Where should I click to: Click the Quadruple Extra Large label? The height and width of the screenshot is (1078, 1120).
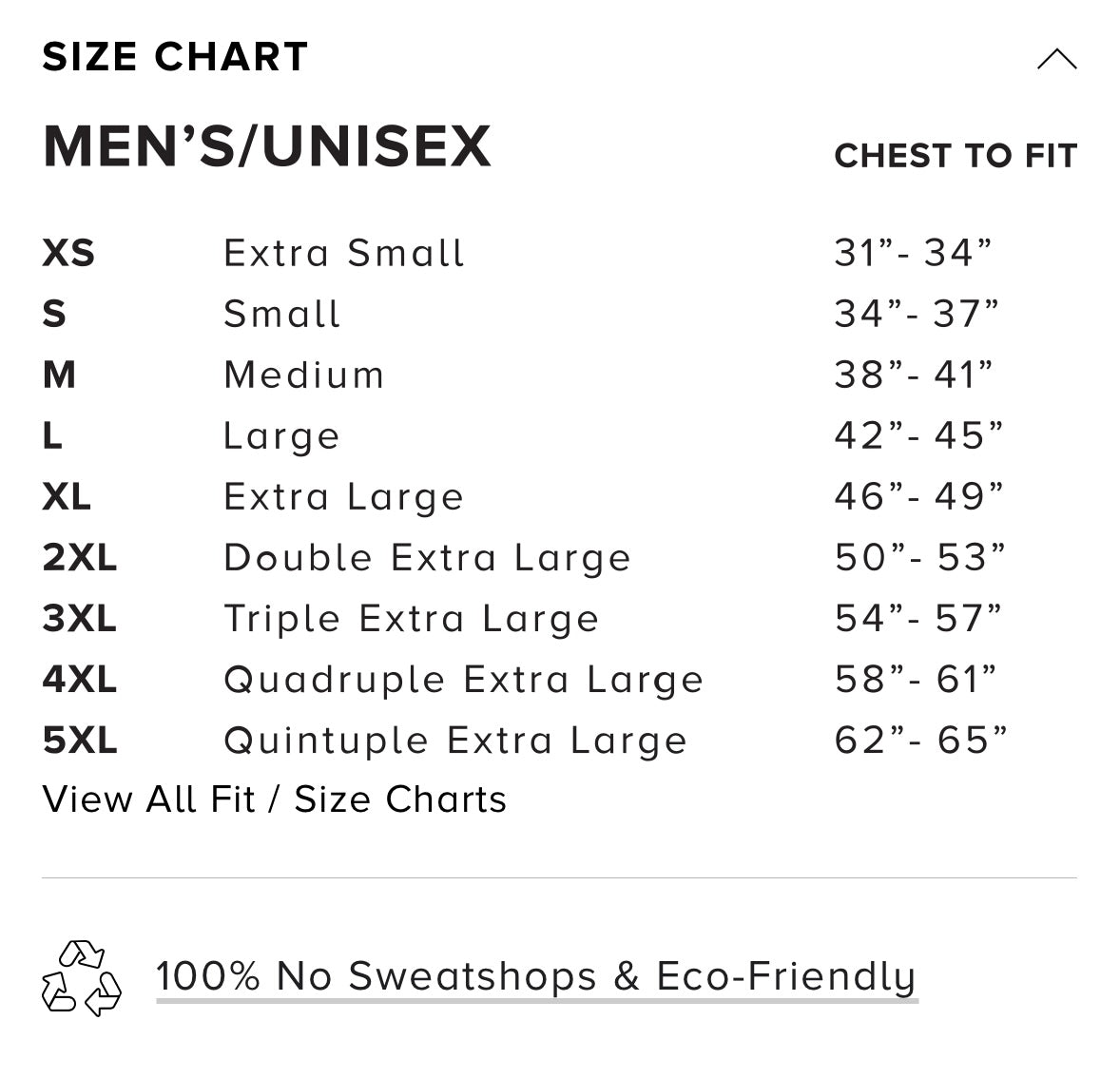(x=463, y=680)
